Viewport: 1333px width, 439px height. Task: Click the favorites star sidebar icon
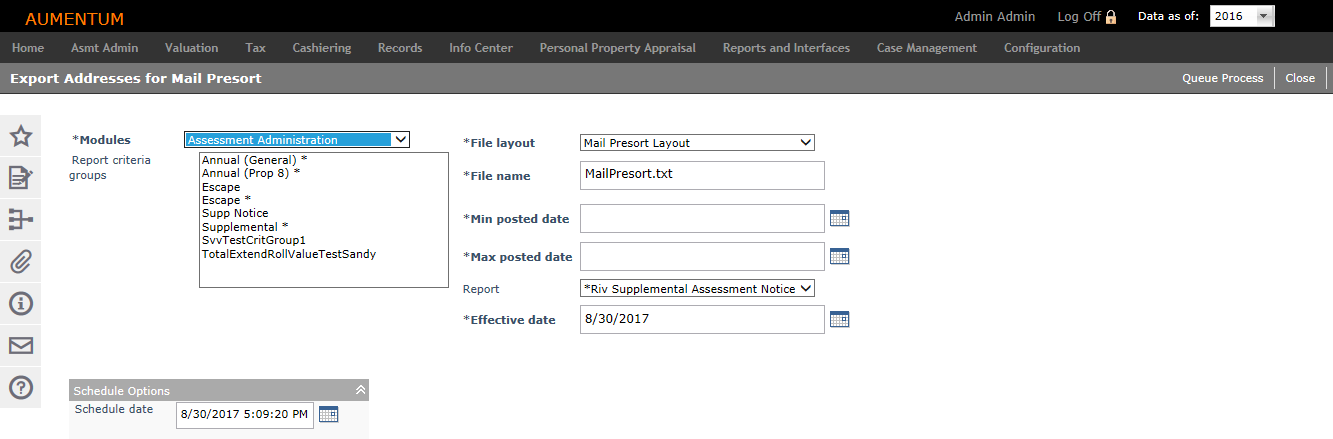[21, 137]
